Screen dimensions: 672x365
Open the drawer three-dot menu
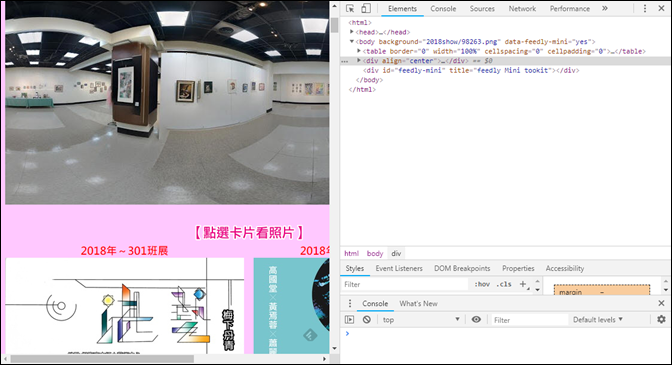click(350, 303)
